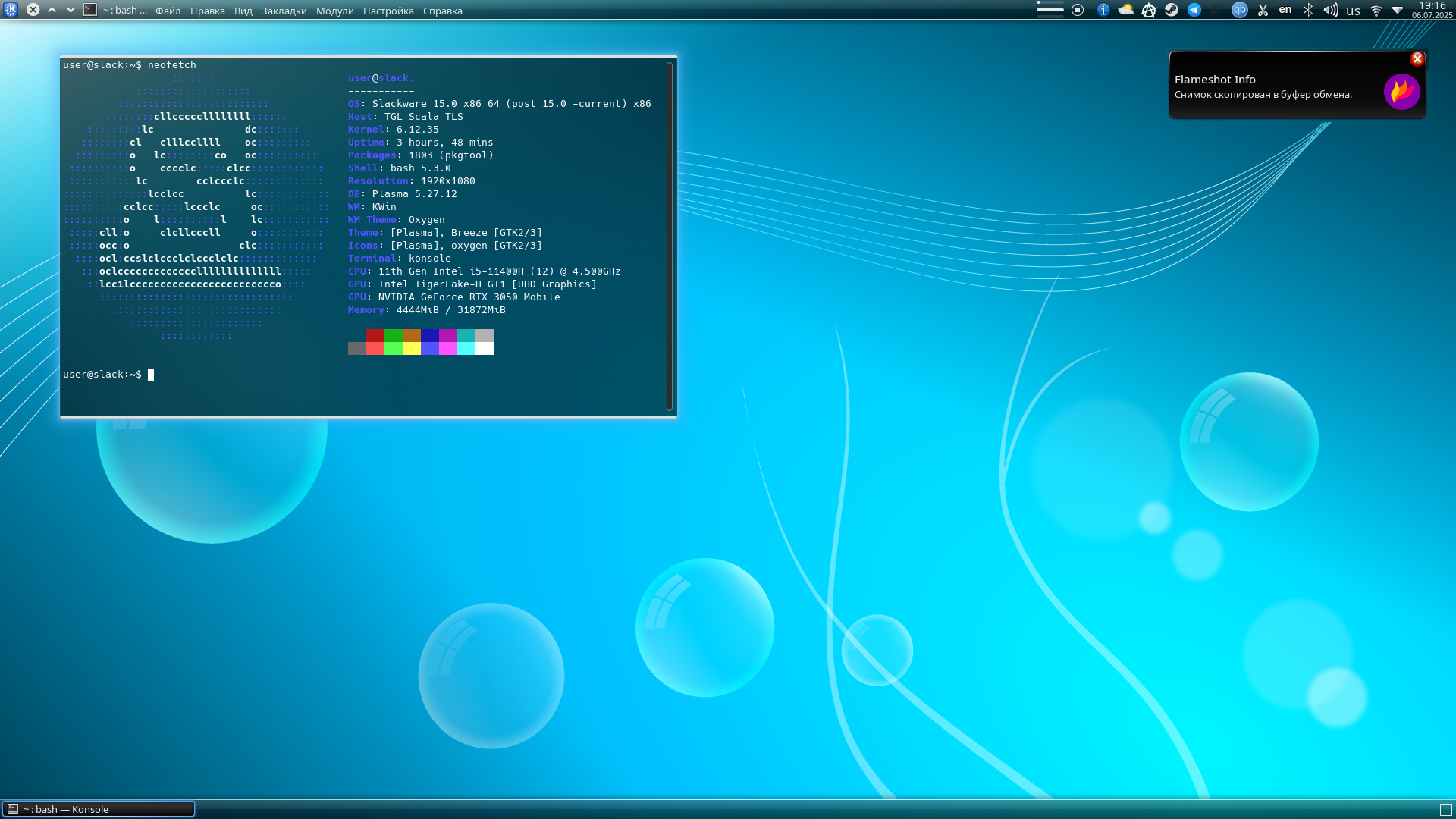
Task: Open the Klipper scissors clipboard icon
Action: pos(1263,10)
